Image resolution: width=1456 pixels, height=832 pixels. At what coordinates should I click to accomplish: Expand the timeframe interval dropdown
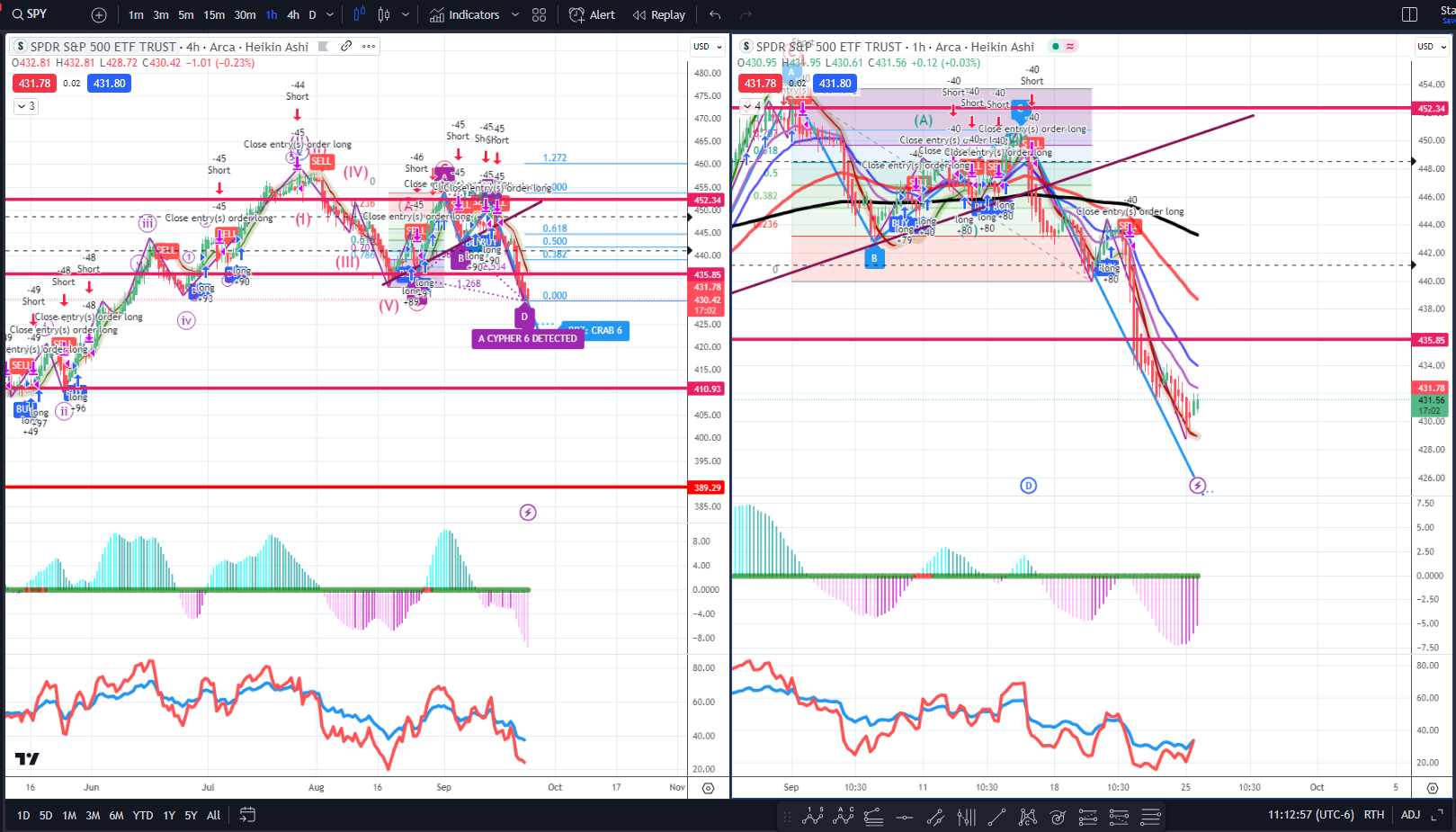click(x=330, y=15)
